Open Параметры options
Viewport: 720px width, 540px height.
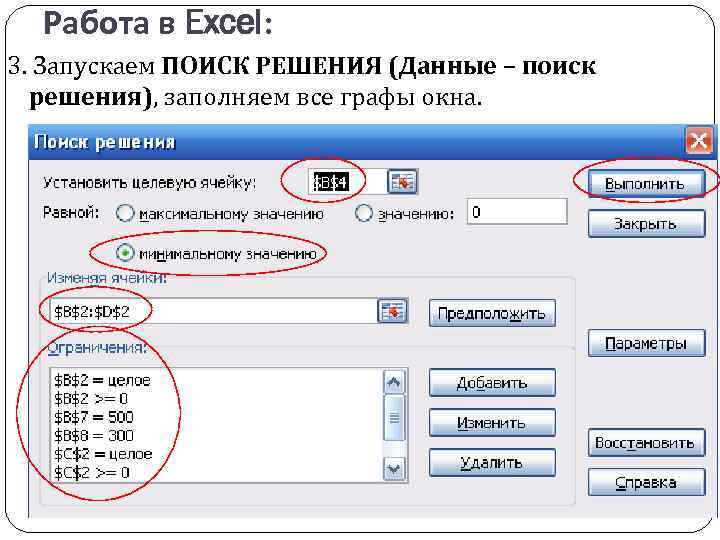coord(646,343)
